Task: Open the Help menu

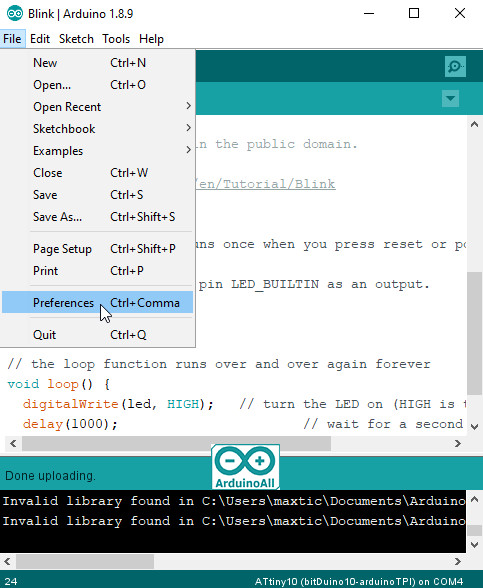Action: 151,39
